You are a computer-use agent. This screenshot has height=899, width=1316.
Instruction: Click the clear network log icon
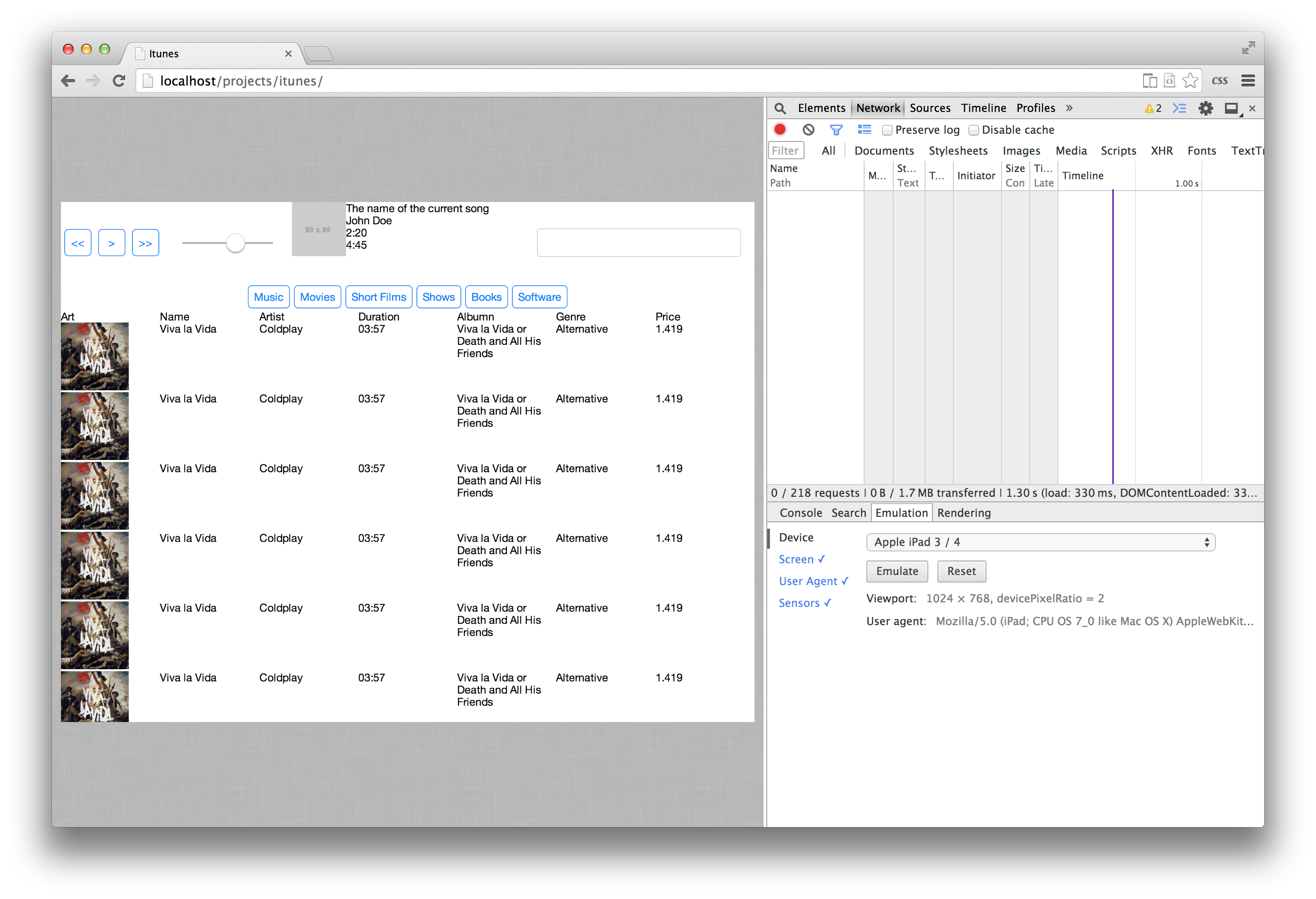pos(808,130)
